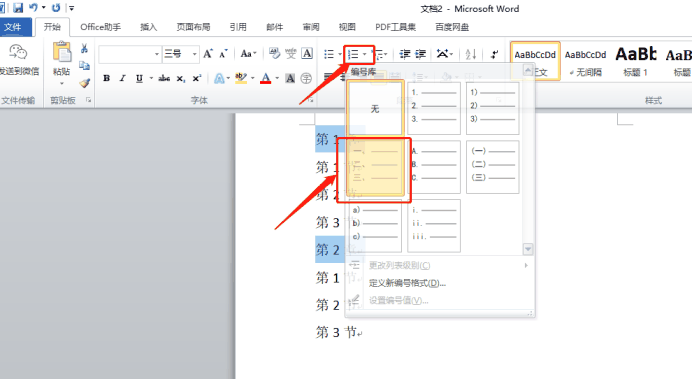Insert enclosed character (带圈字符)
Screen dimensions: 692x379
pyautogui.click(x=306, y=79)
